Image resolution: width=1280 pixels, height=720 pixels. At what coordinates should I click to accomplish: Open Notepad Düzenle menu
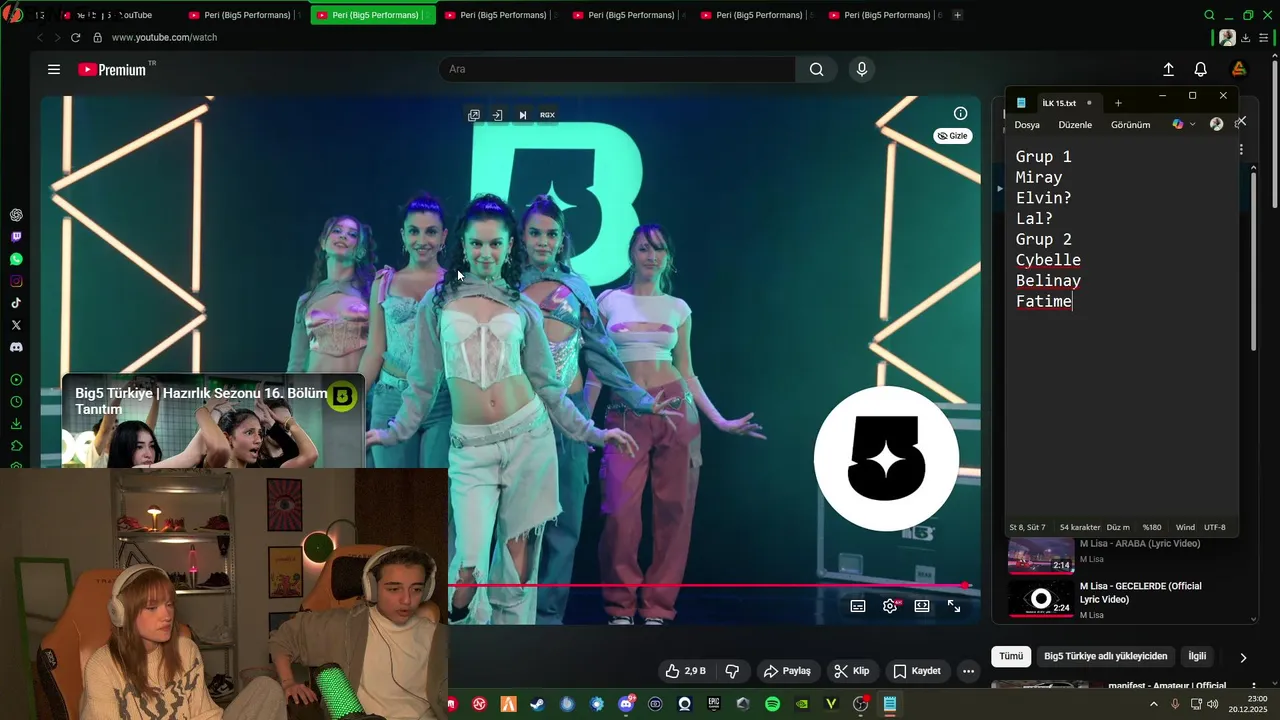[1075, 125]
